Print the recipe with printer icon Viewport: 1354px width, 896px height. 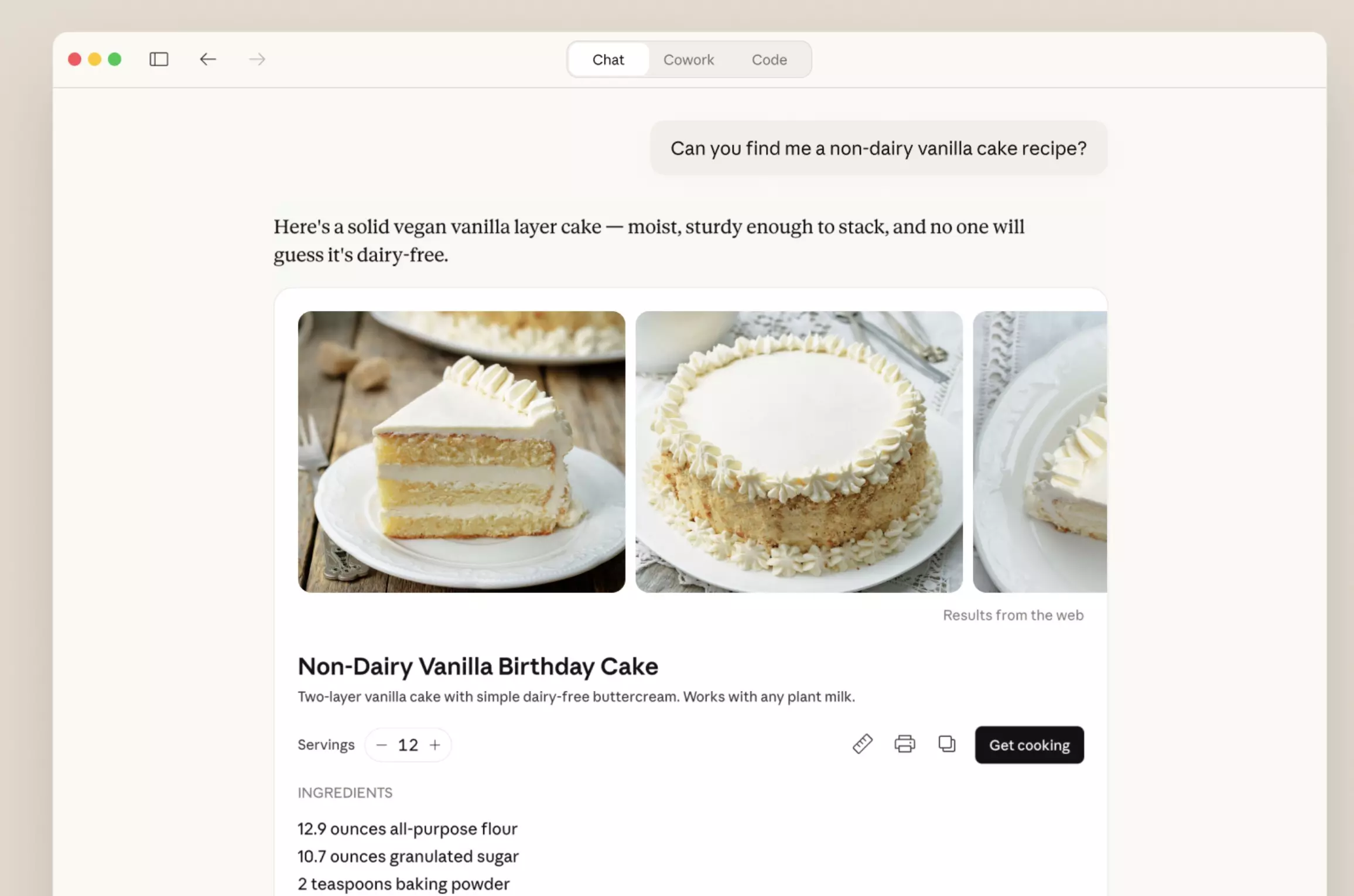tap(904, 744)
